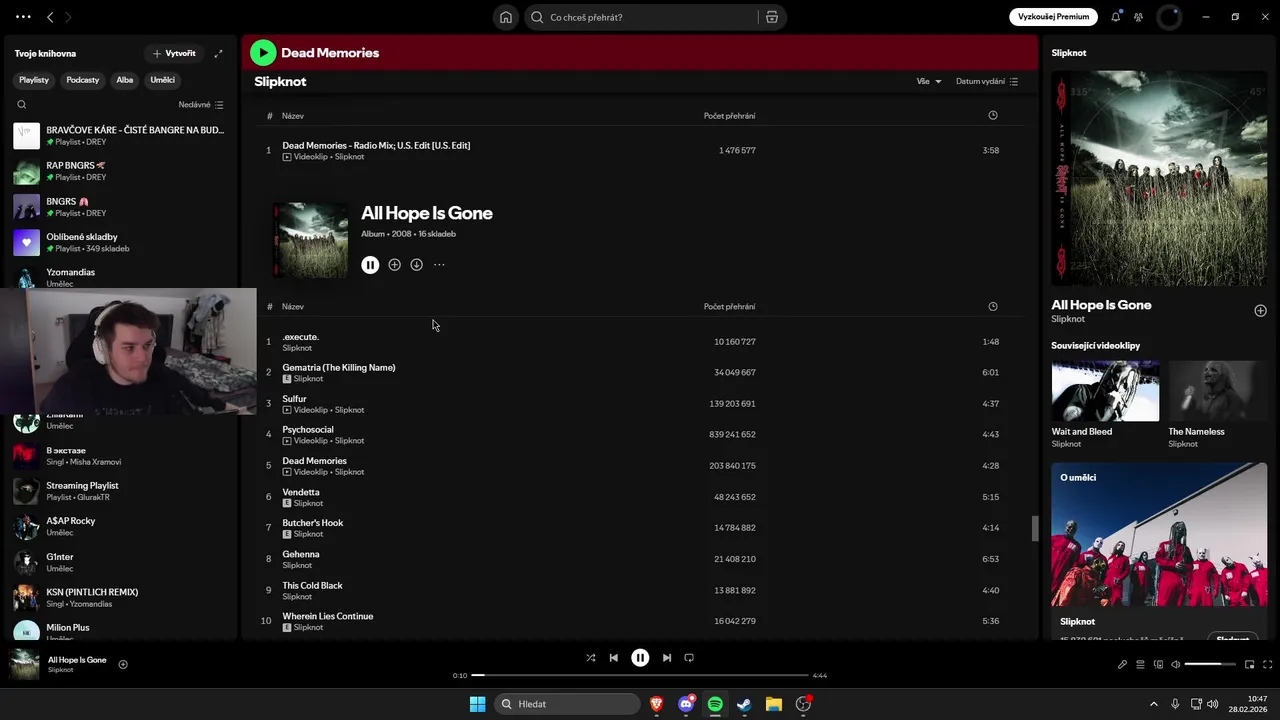Skip to the previous track
This screenshot has width=1280, height=720.
coord(613,658)
